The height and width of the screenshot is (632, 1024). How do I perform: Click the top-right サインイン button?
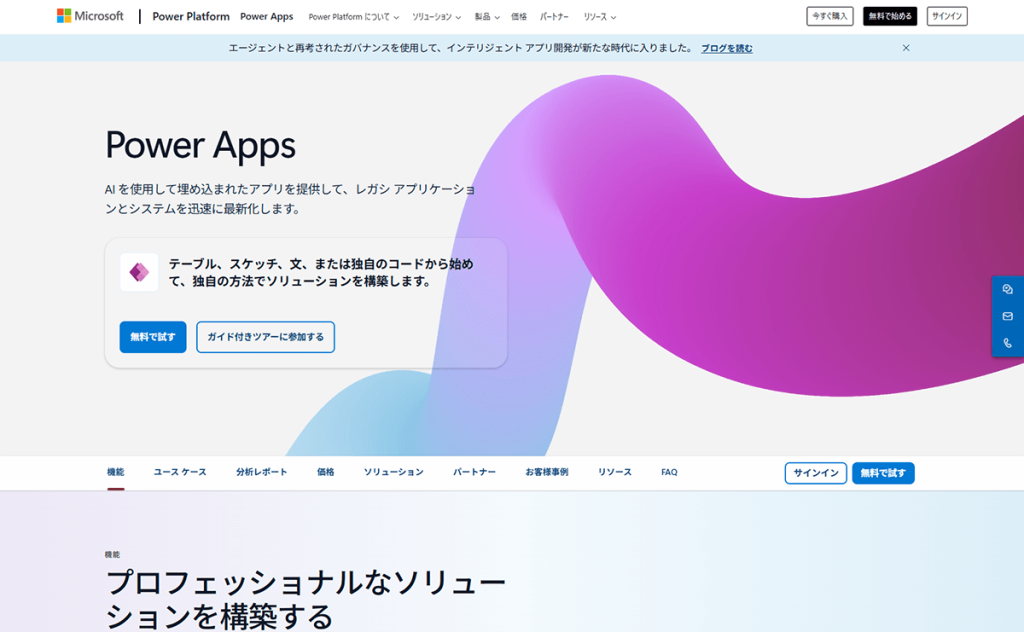[x=947, y=16]
